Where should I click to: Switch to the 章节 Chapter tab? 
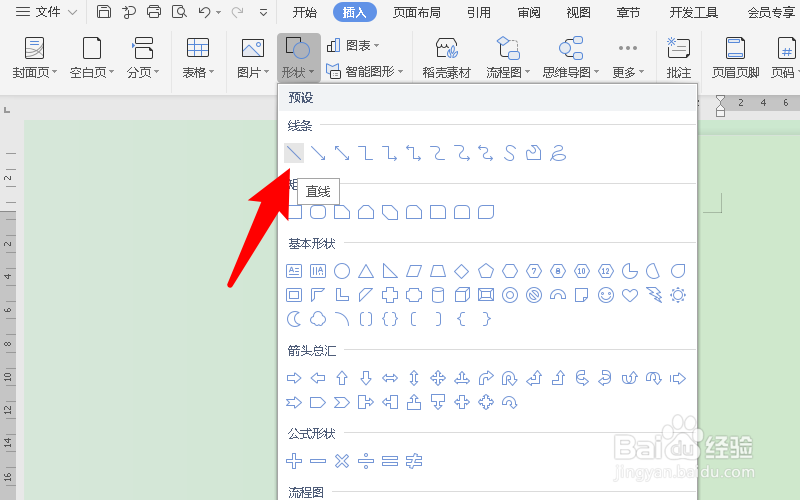pos(628,12)
